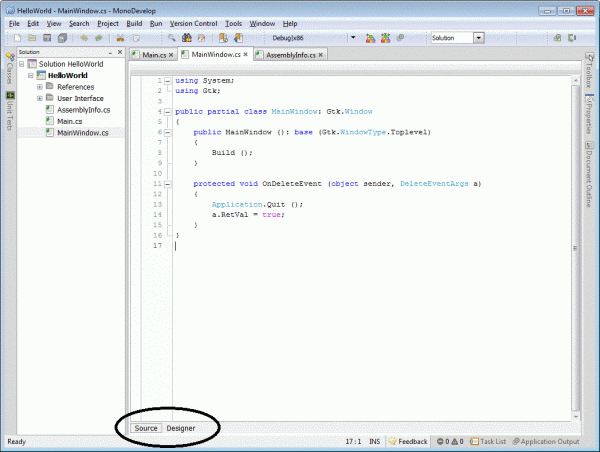Viewport: 600px width, 452px height.
Task: Open the Solution combo box dropdown
Action: 479,38
